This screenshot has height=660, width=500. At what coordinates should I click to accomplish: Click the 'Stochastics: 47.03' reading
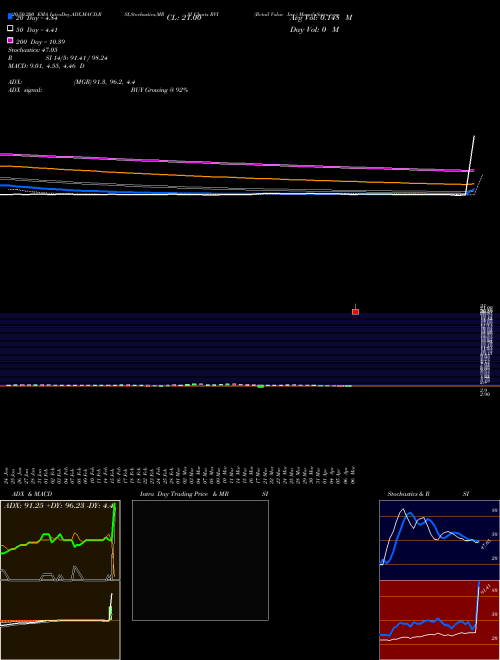point(33,50)
